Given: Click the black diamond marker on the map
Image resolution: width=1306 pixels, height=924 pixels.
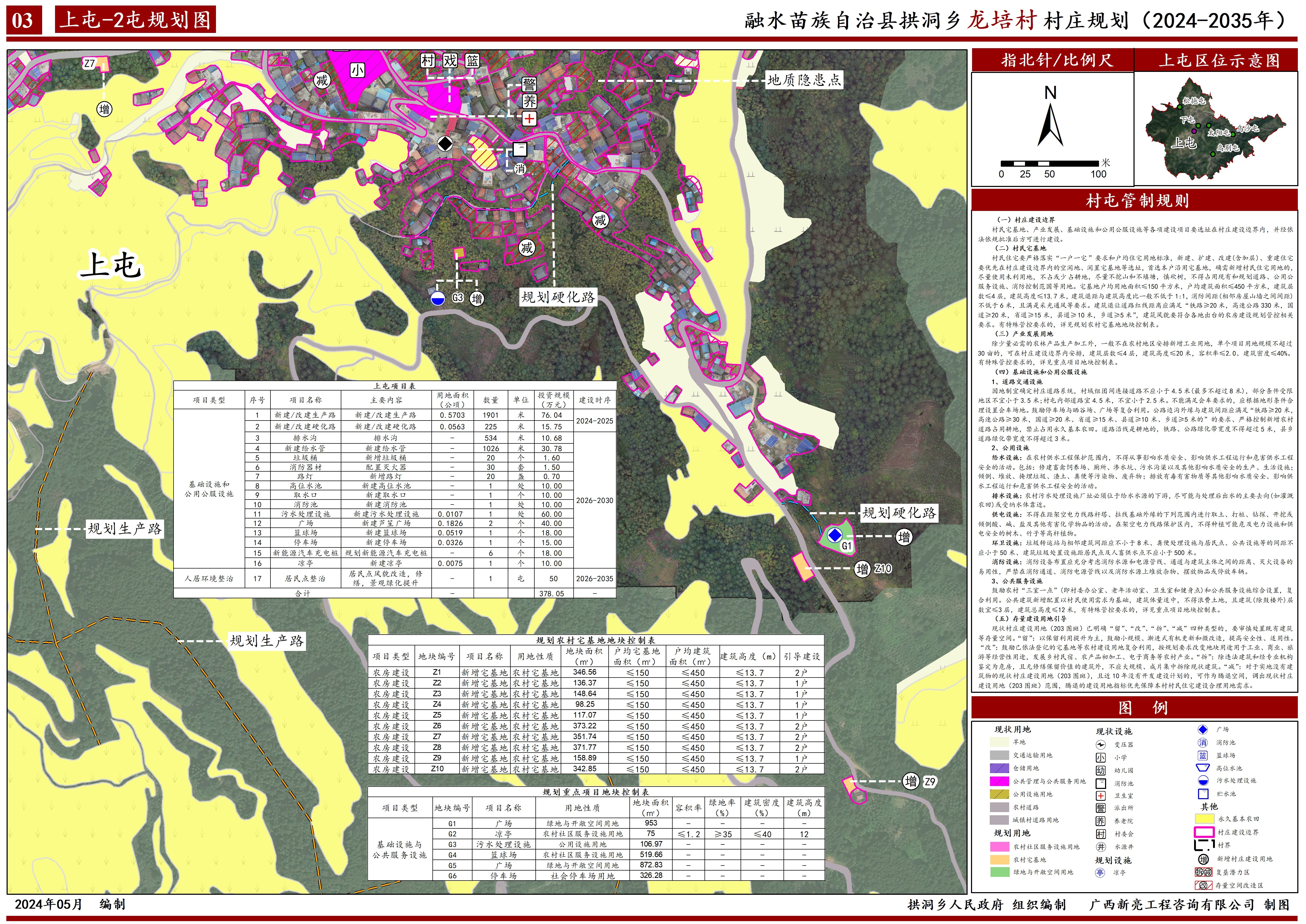Looking at the screenshot, I should (445, 143).
